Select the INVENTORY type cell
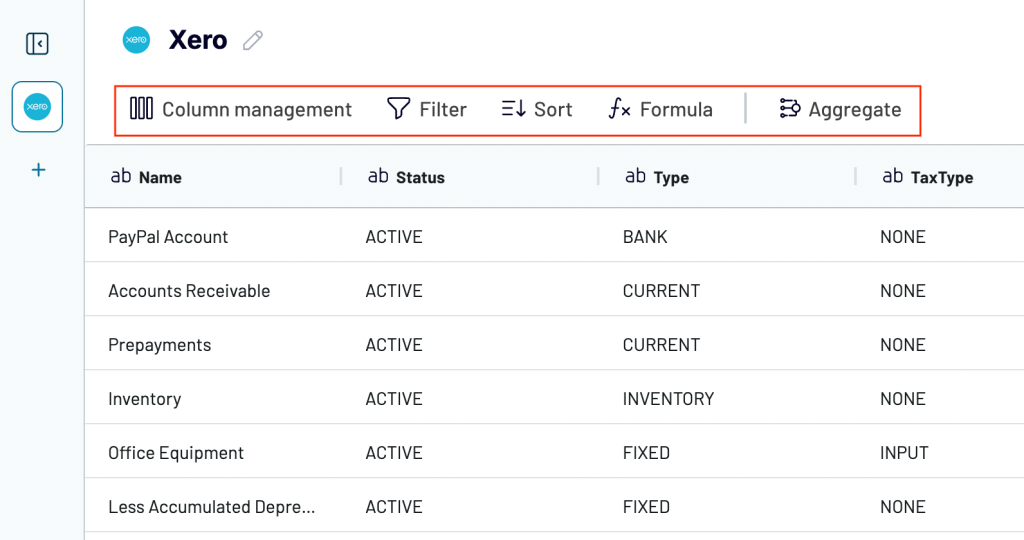Viewport: 1024px width, 540px height. pos(668,399)
